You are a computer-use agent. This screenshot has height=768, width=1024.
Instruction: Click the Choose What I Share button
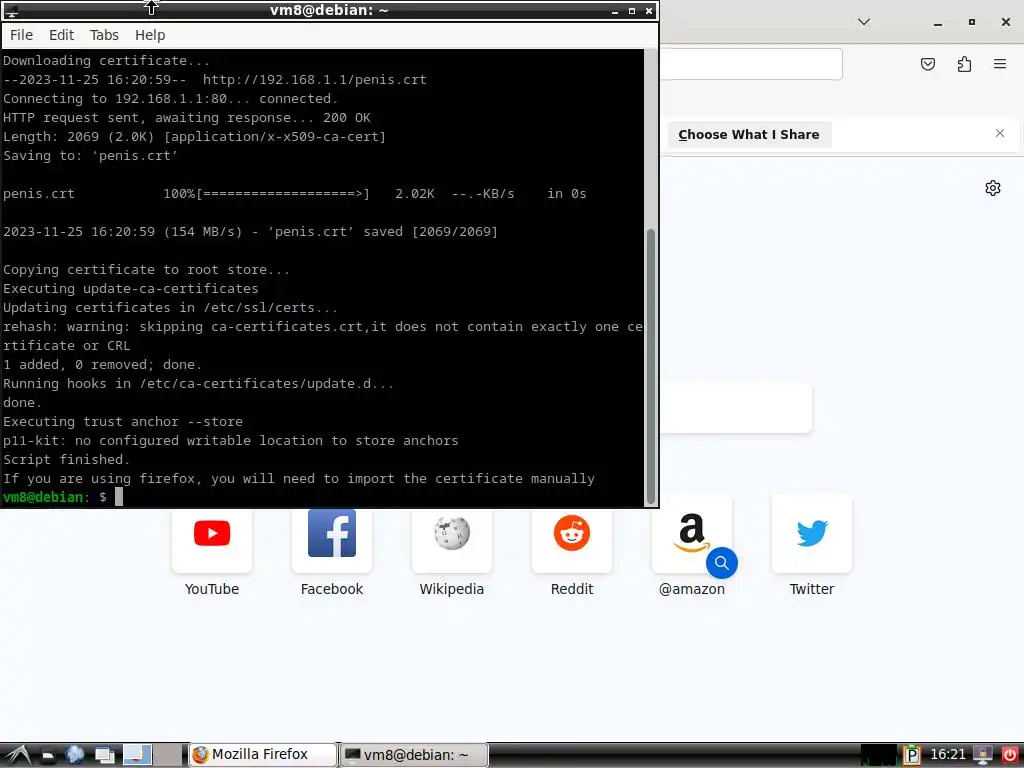tap(749, 135)
